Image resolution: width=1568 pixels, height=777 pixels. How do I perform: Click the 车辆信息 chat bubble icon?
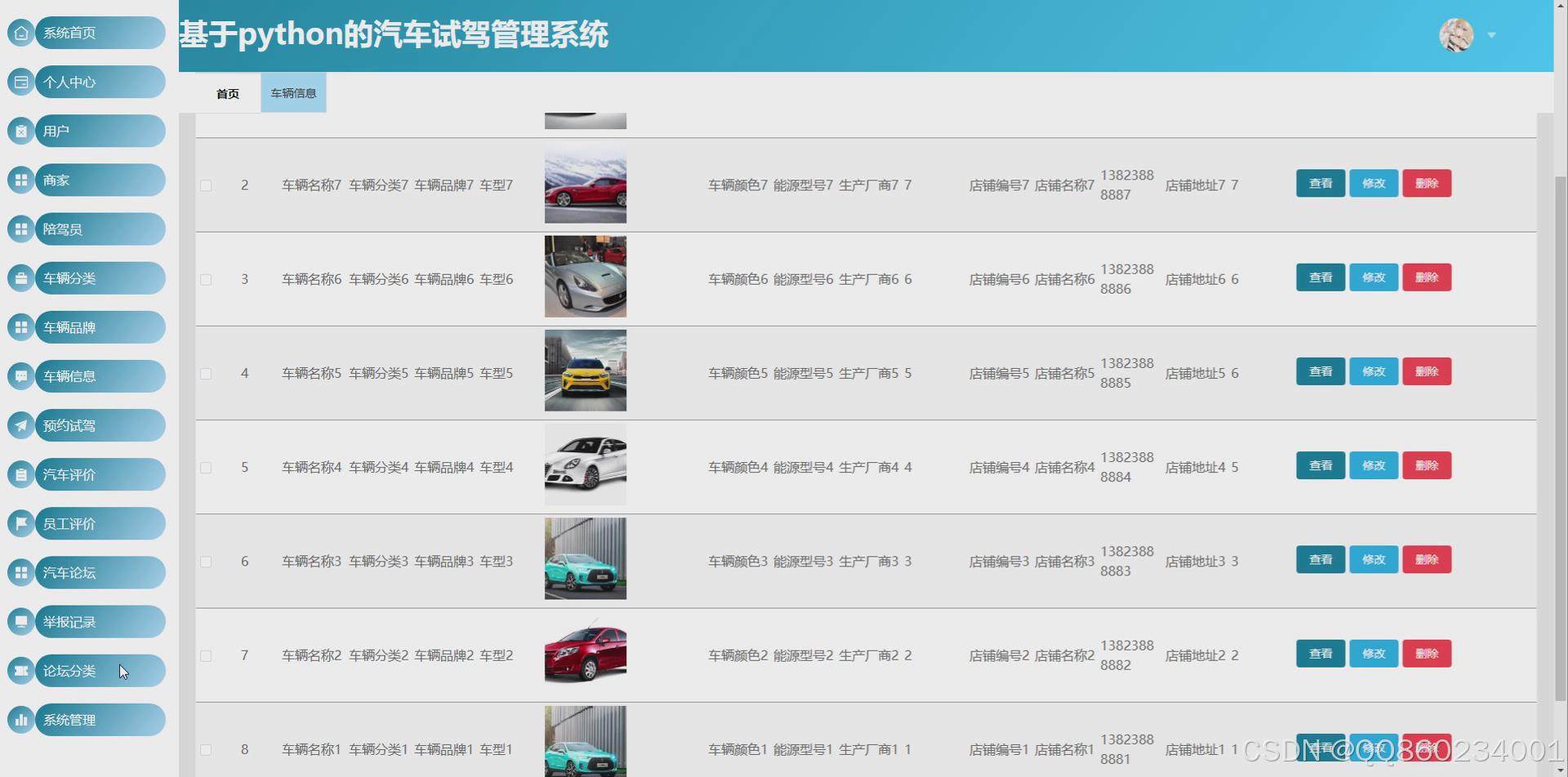(x=21, y=376)
